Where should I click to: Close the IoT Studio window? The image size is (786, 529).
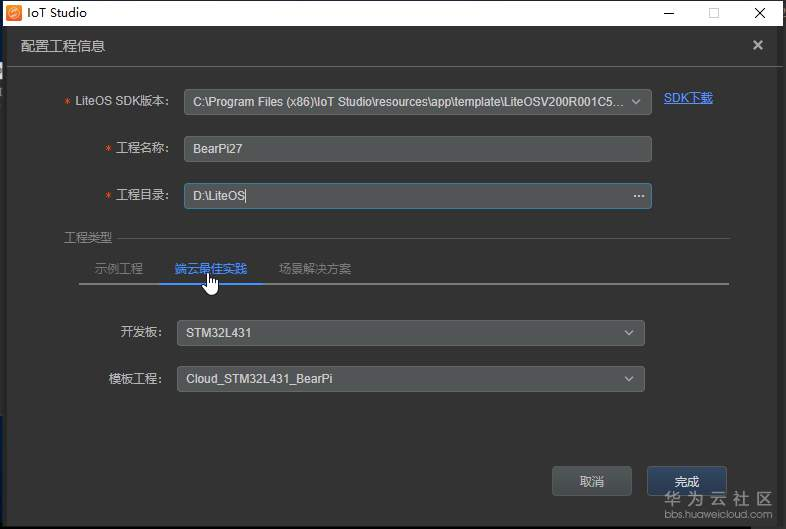759,13
